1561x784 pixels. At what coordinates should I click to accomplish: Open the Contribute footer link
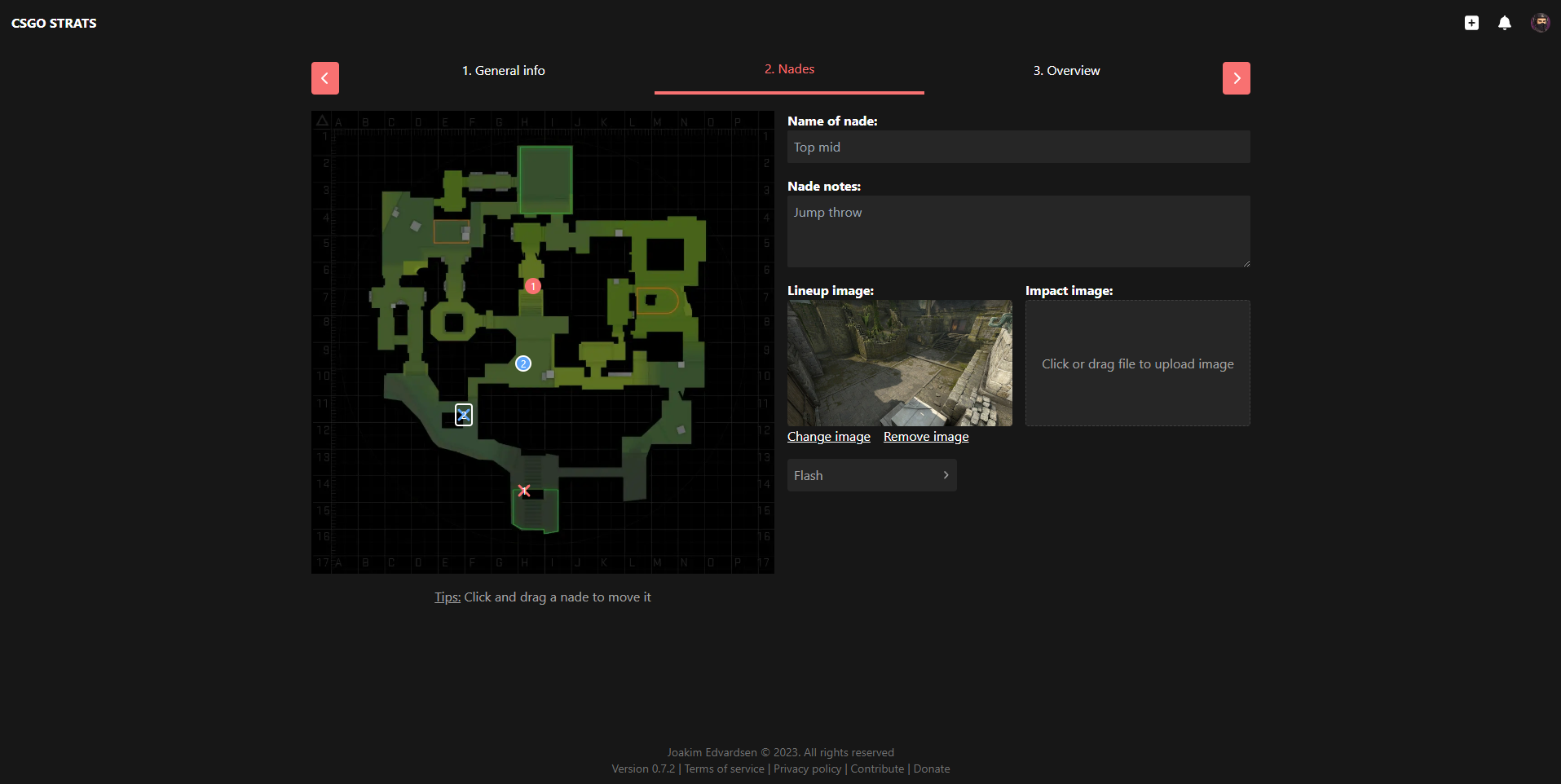pos(877,769)
